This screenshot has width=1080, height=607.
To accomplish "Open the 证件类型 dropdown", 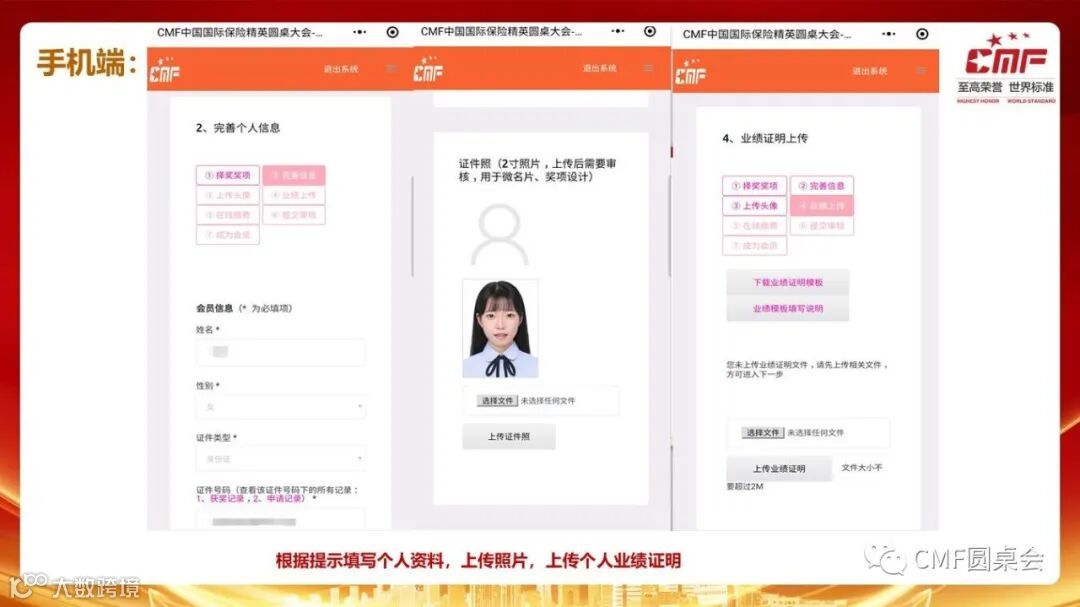I will tap(281, 459).
